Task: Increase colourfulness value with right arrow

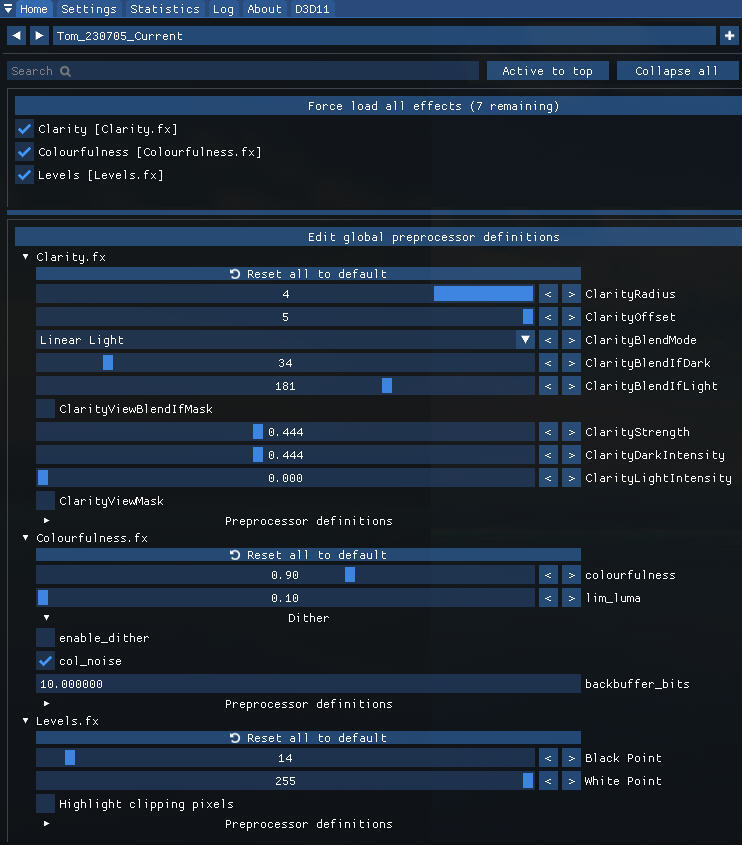Action: click(571, 575)
